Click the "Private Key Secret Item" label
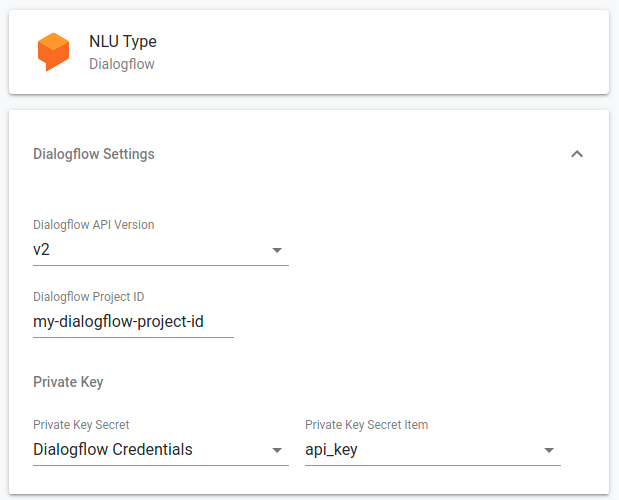619x500 pixels. click(x=366, y=425)
